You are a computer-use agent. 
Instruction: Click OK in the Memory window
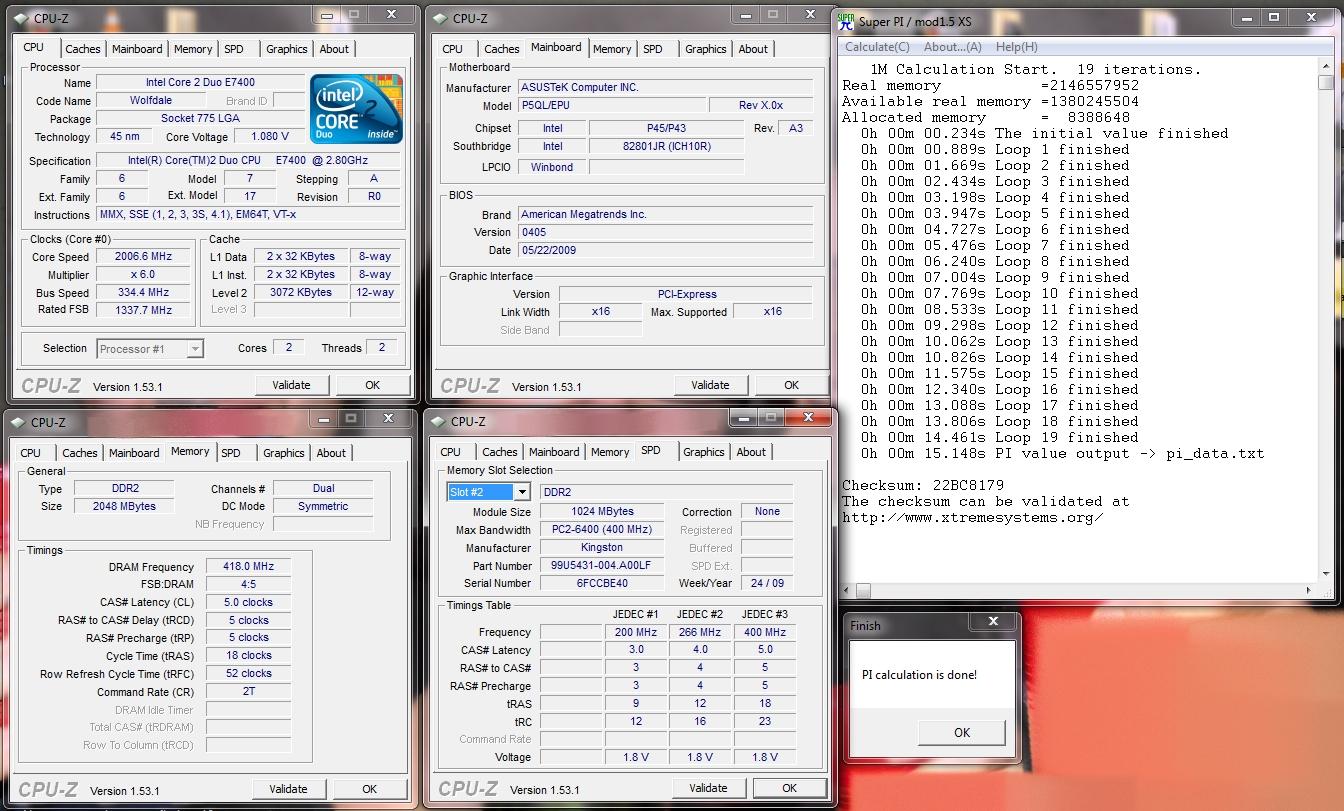(x=369, y=789)
